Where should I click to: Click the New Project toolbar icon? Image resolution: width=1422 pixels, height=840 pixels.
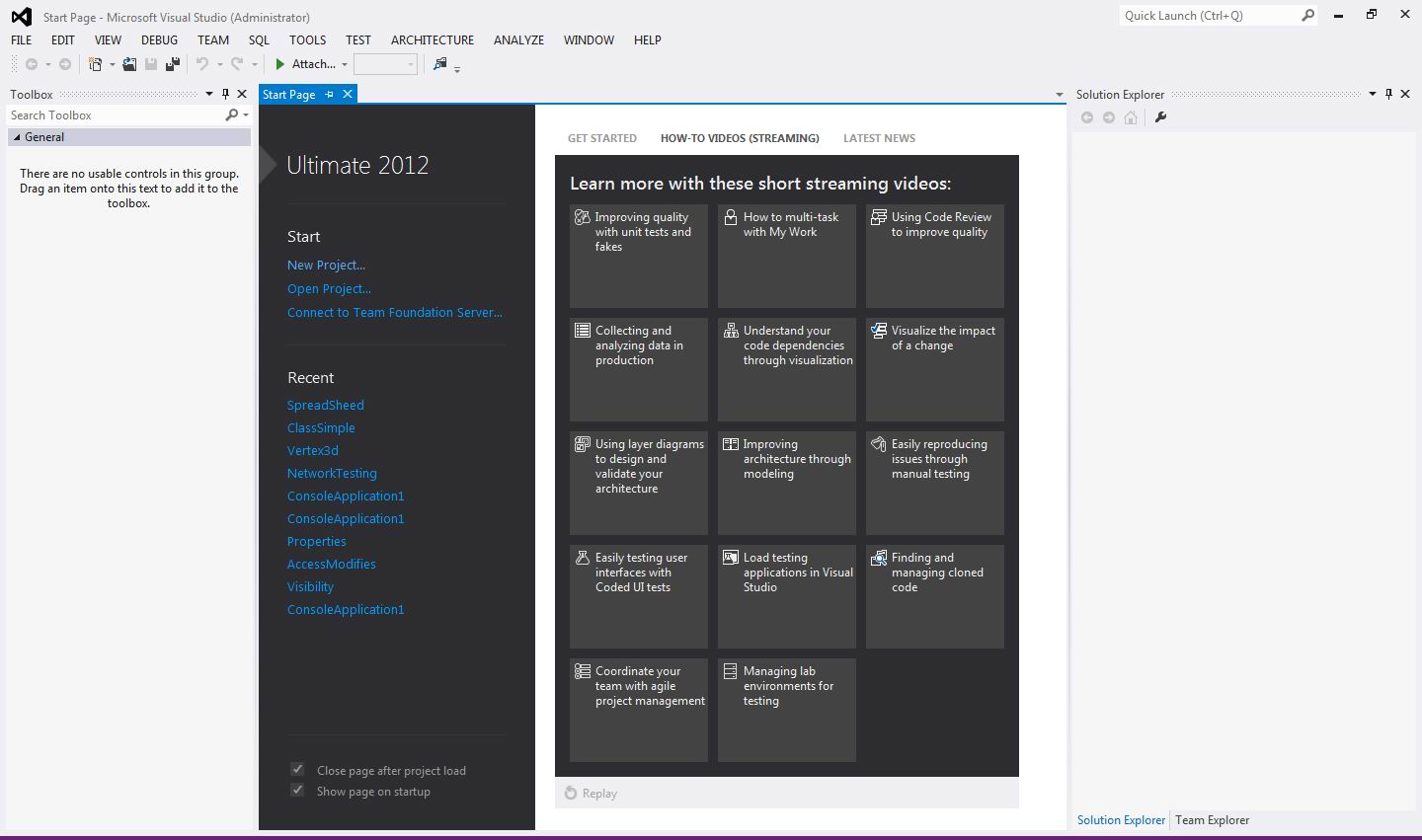[x=95, y=64]
